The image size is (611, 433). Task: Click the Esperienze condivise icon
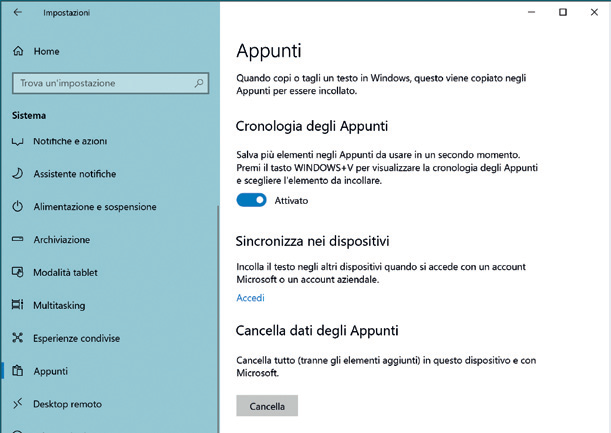18,338
